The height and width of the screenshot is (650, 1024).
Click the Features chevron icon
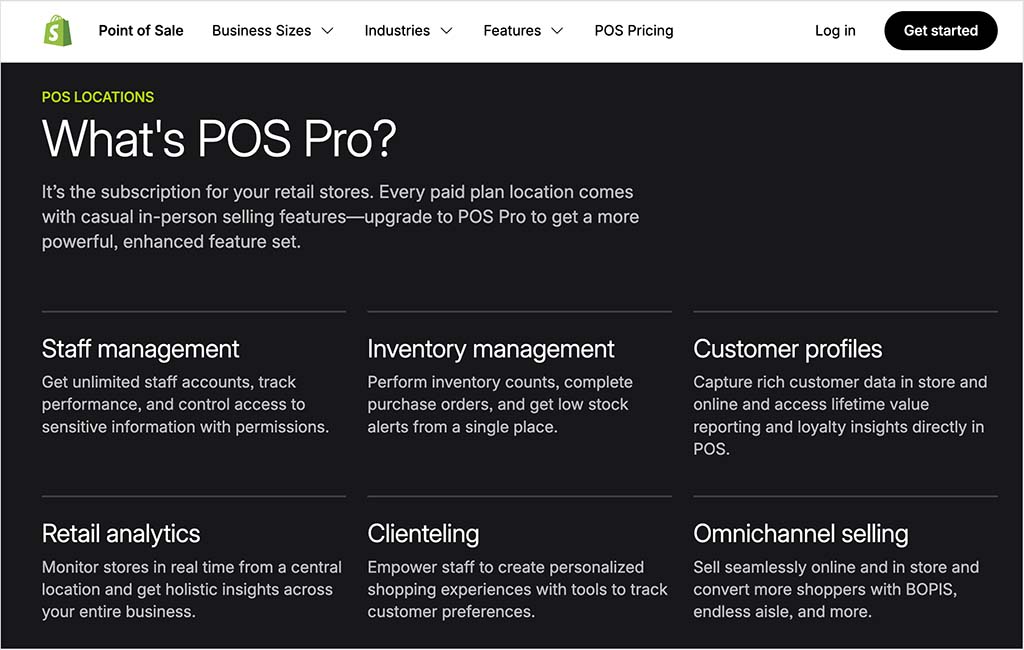(x=557, y=31)
